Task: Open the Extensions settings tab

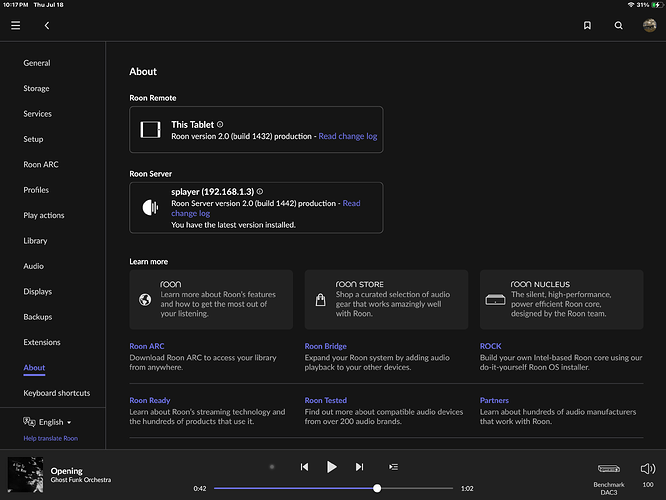Action: pyautogui.click(x=42, y=342)
